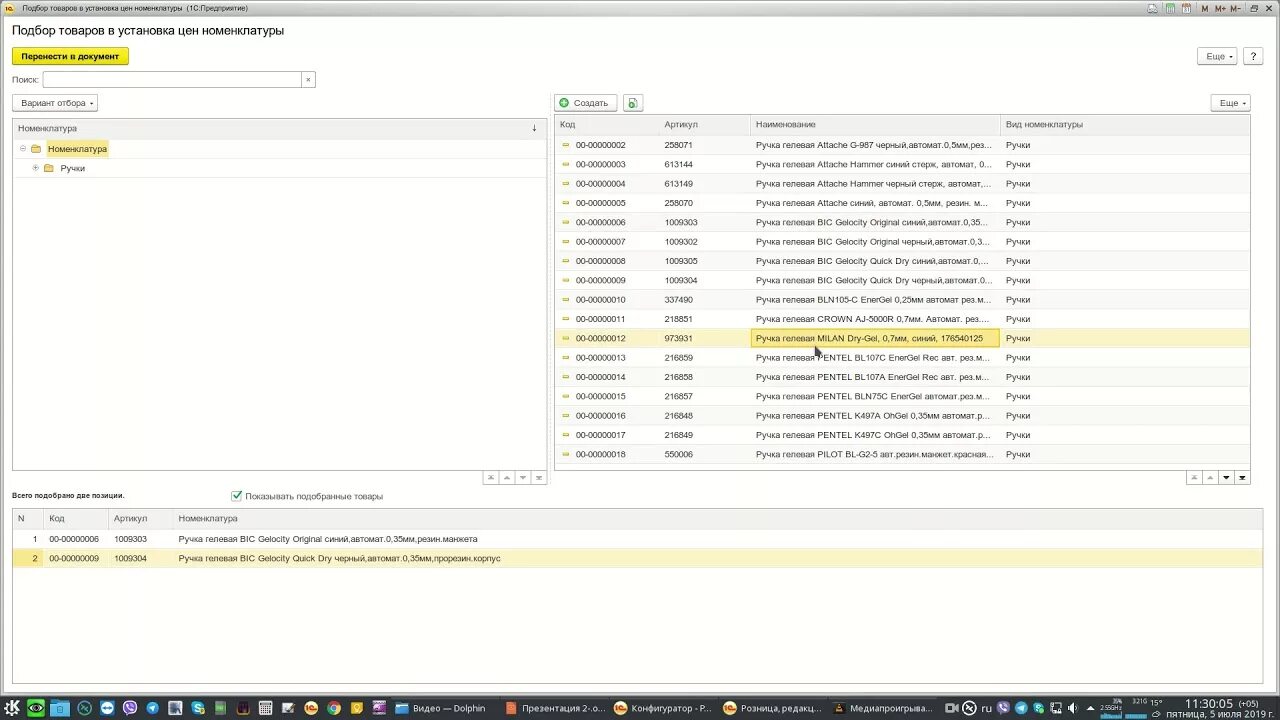
Task: Select product row 00-00000004
Action: pos(902,184)
